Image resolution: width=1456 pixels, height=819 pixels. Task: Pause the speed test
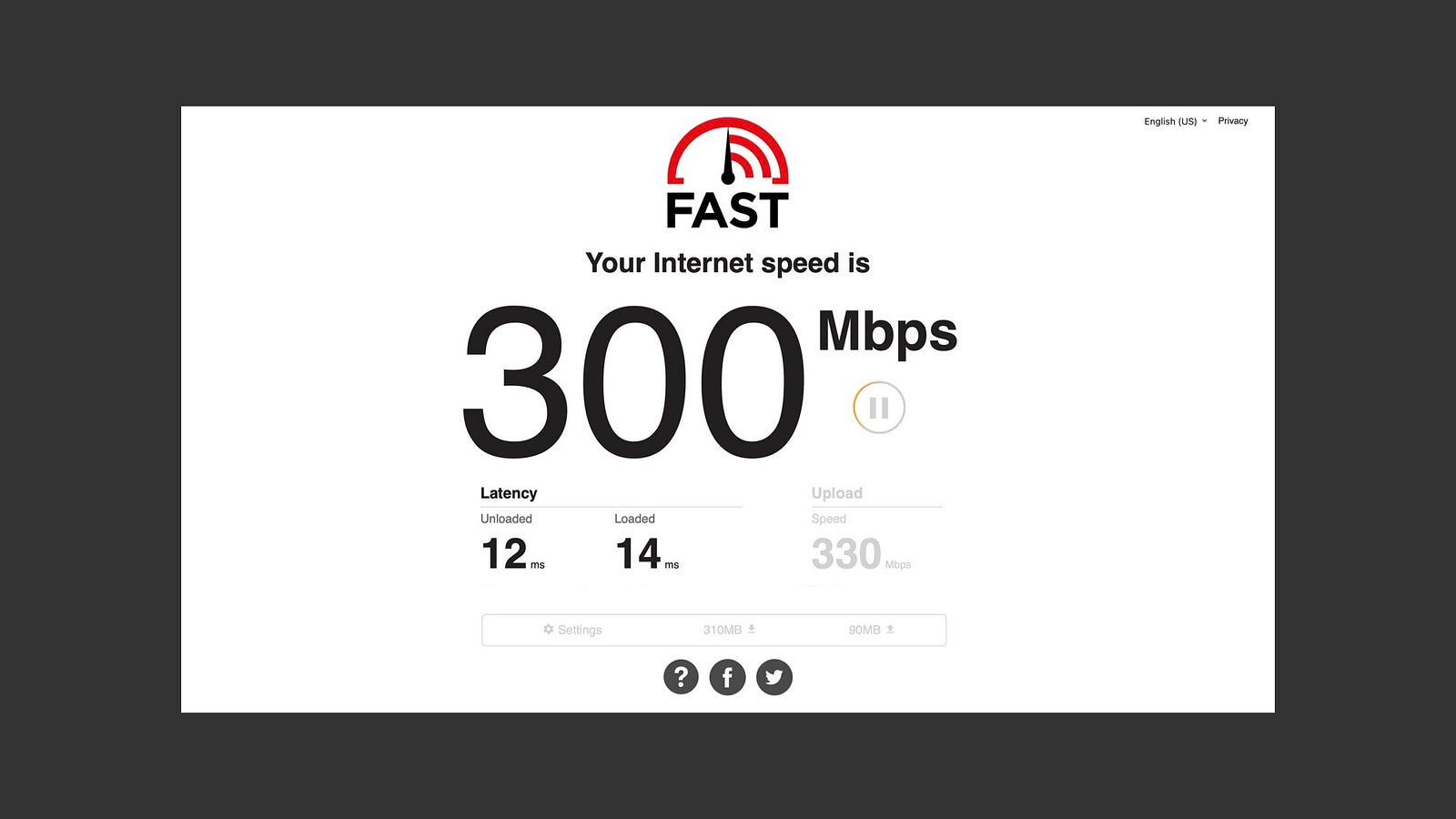pos(879,408)
